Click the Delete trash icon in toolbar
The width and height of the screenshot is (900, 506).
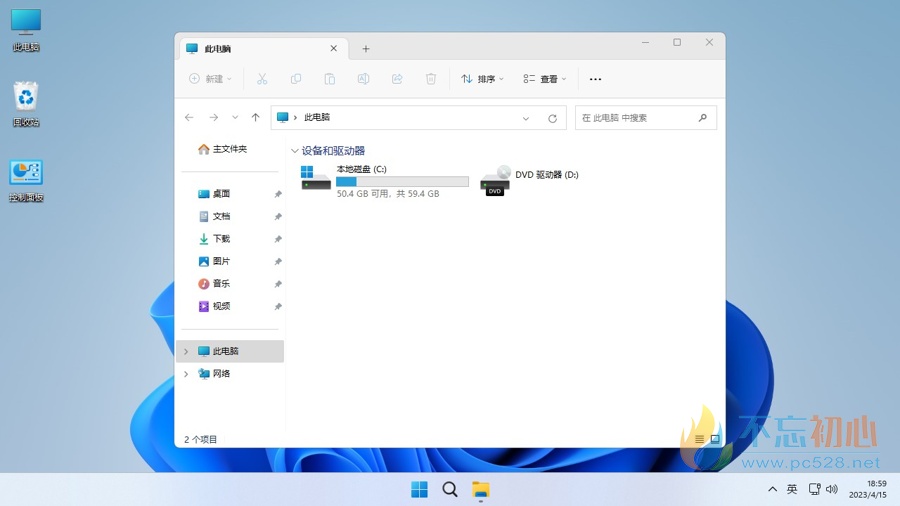pyautogui.click(x=431, y=79)
